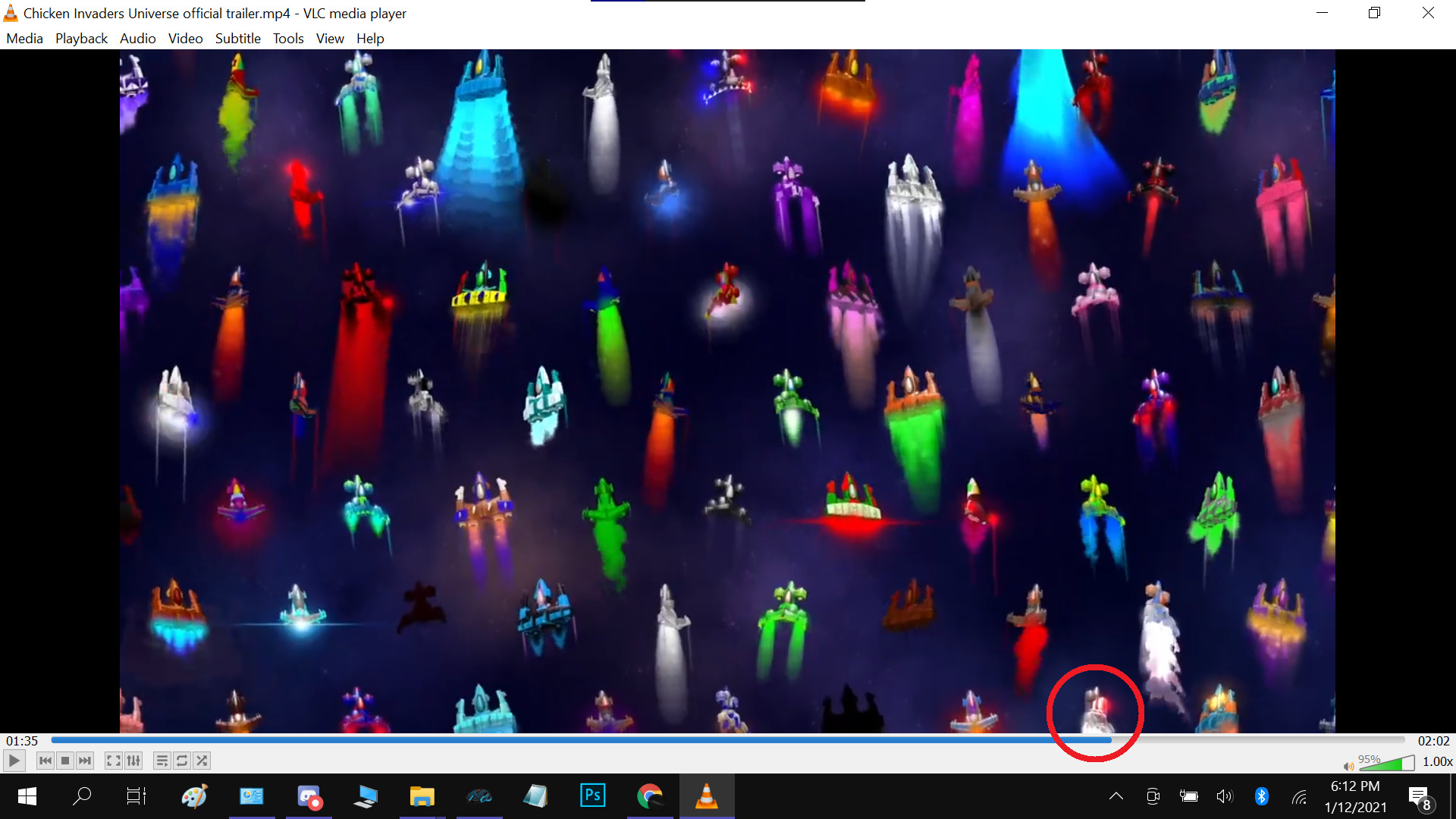
Task: Stop video playback
Action: (65, 761)
